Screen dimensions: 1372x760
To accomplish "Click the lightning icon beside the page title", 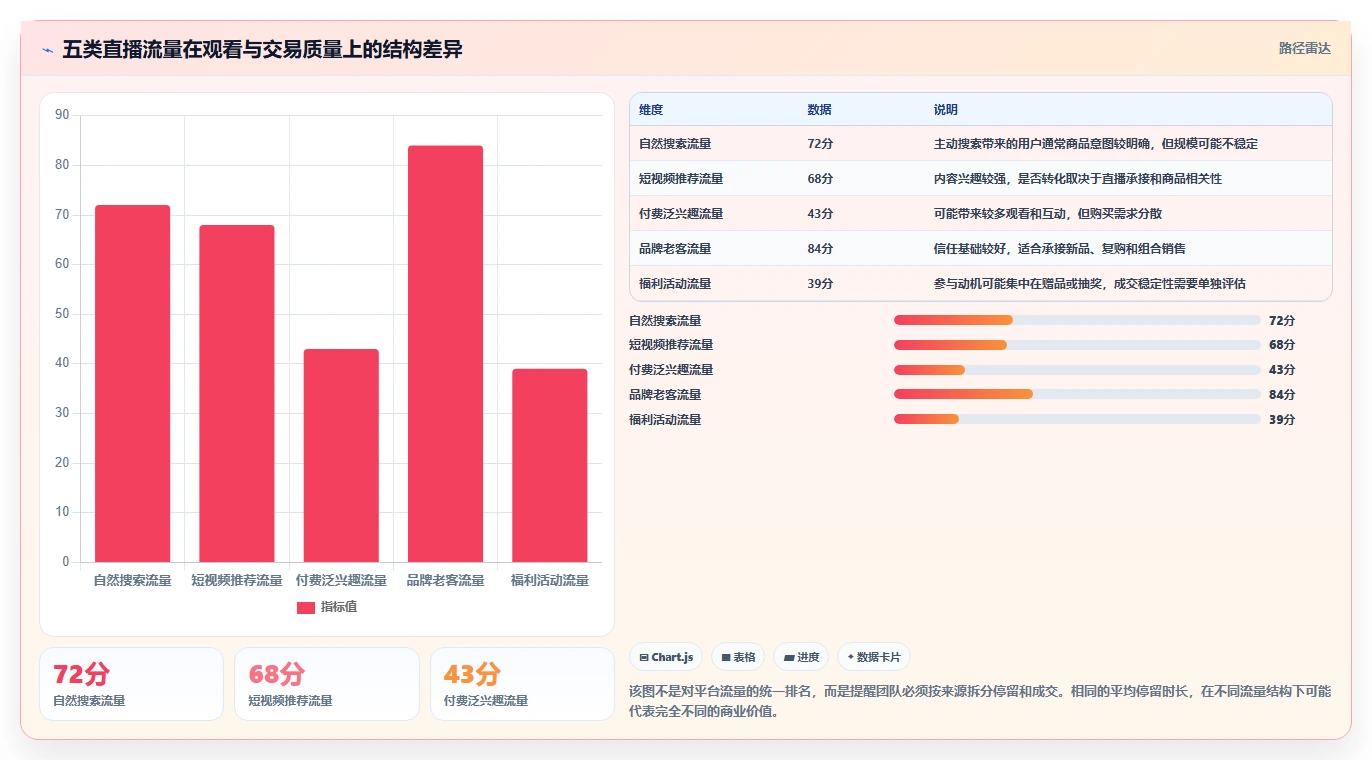I will tap(48, 50).
